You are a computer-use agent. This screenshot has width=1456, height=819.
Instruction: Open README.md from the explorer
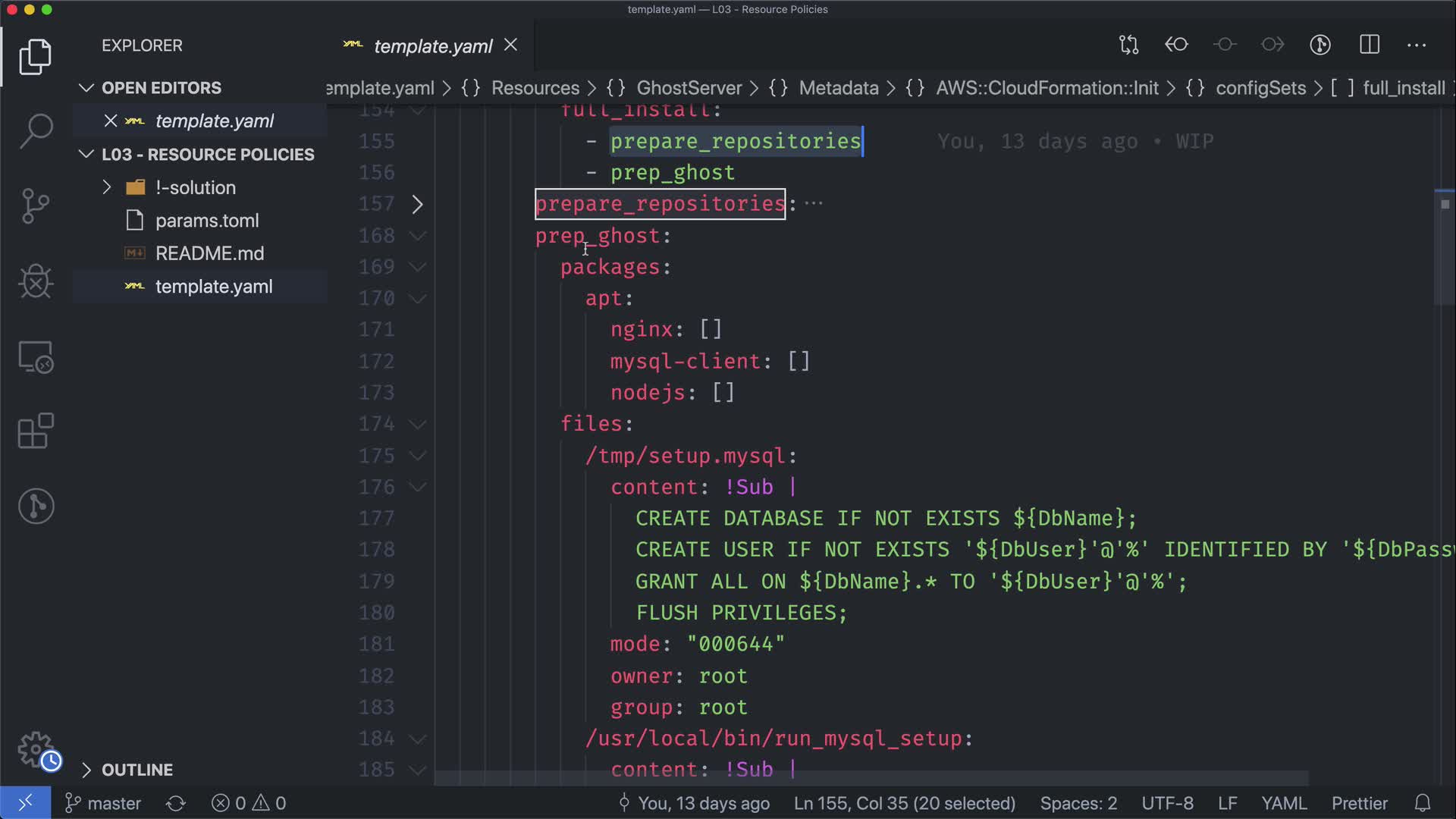pyautogui.click(x=209, y=253)
